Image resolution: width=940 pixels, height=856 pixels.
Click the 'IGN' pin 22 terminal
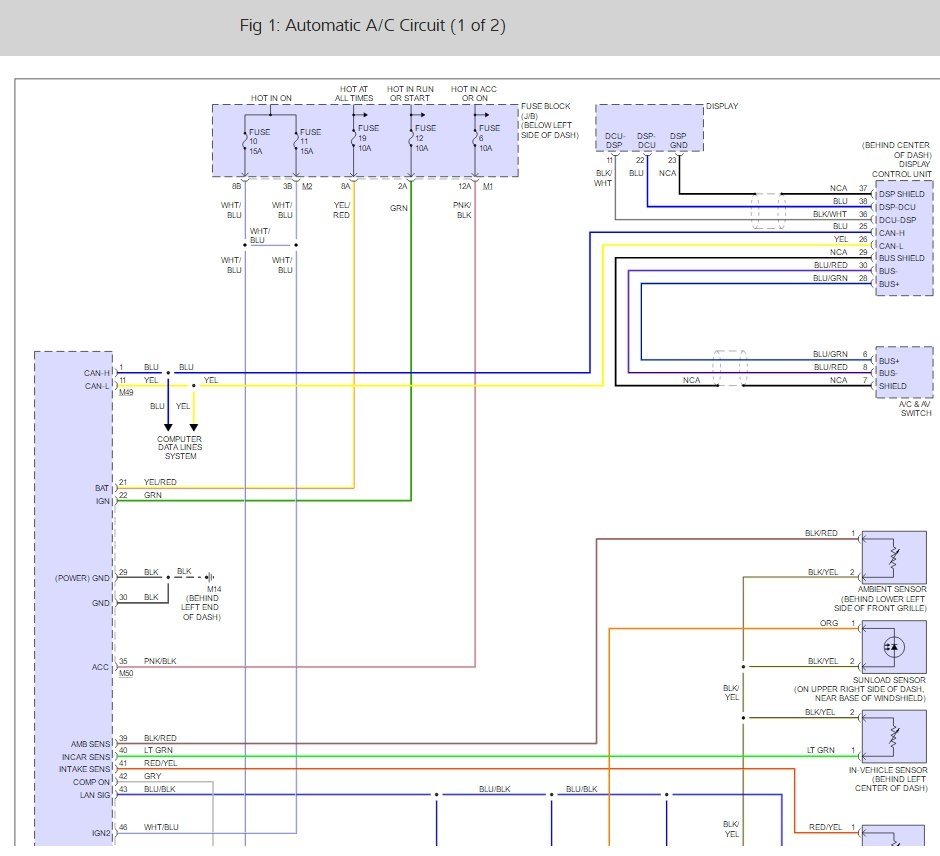[x=103, y=501]
